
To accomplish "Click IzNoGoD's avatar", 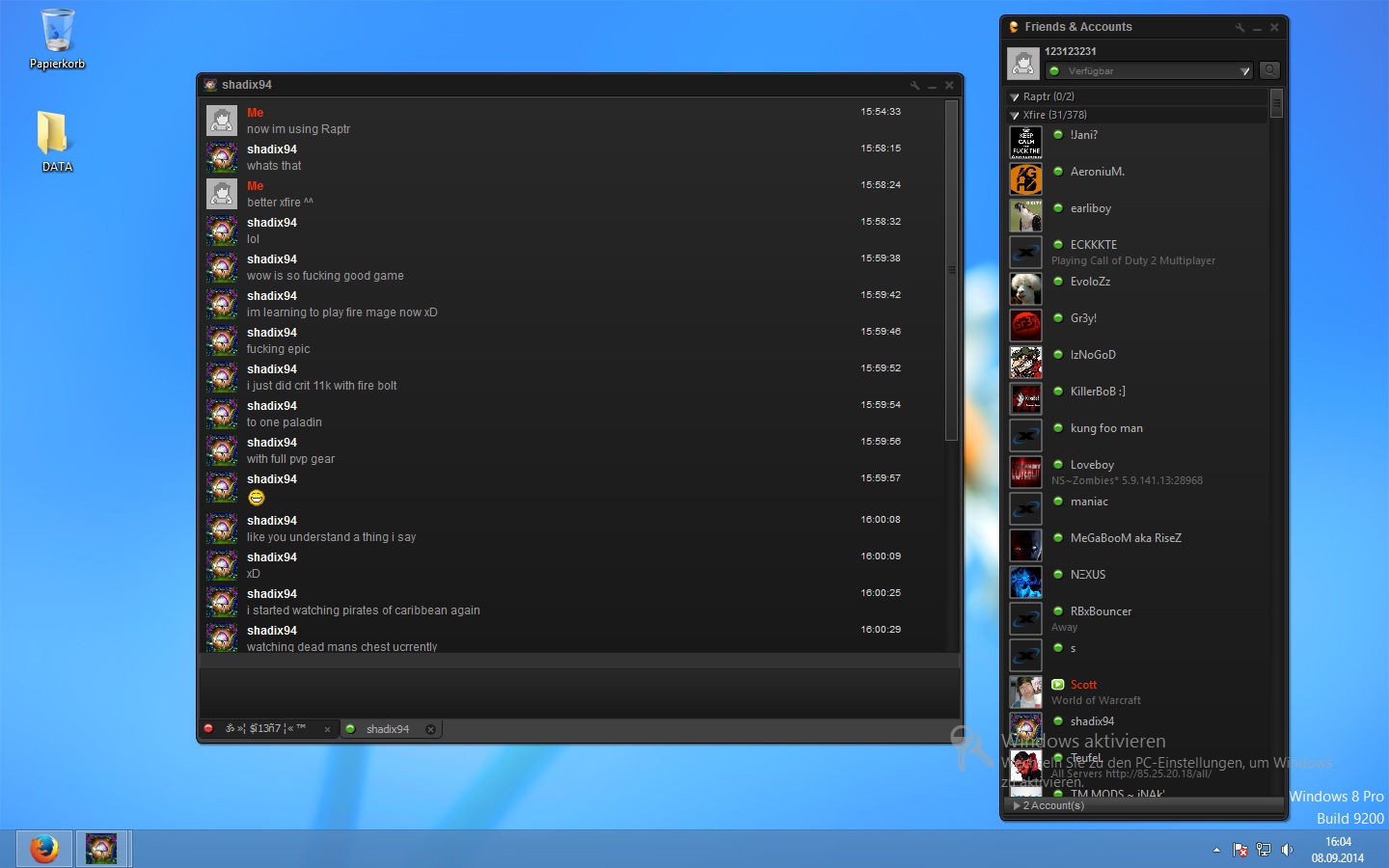I will click(1025, 362).
